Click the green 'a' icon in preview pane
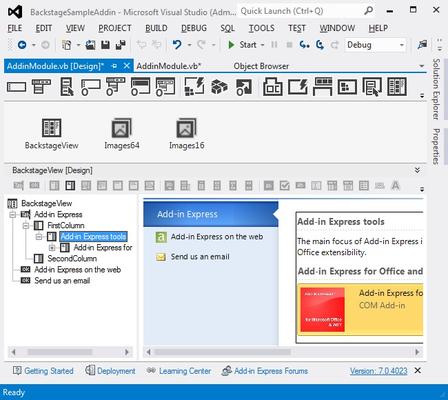The image size is (448, 400). 161,237
